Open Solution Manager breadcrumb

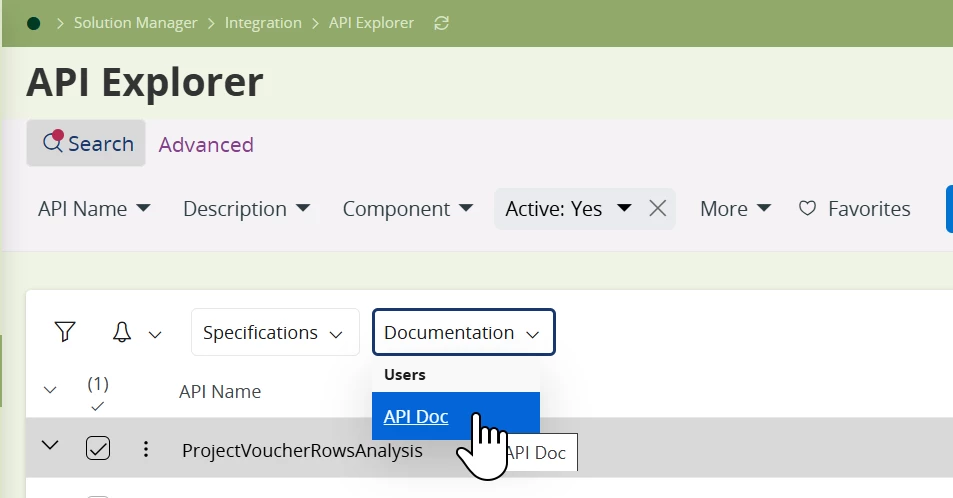(x=136, y=23)
